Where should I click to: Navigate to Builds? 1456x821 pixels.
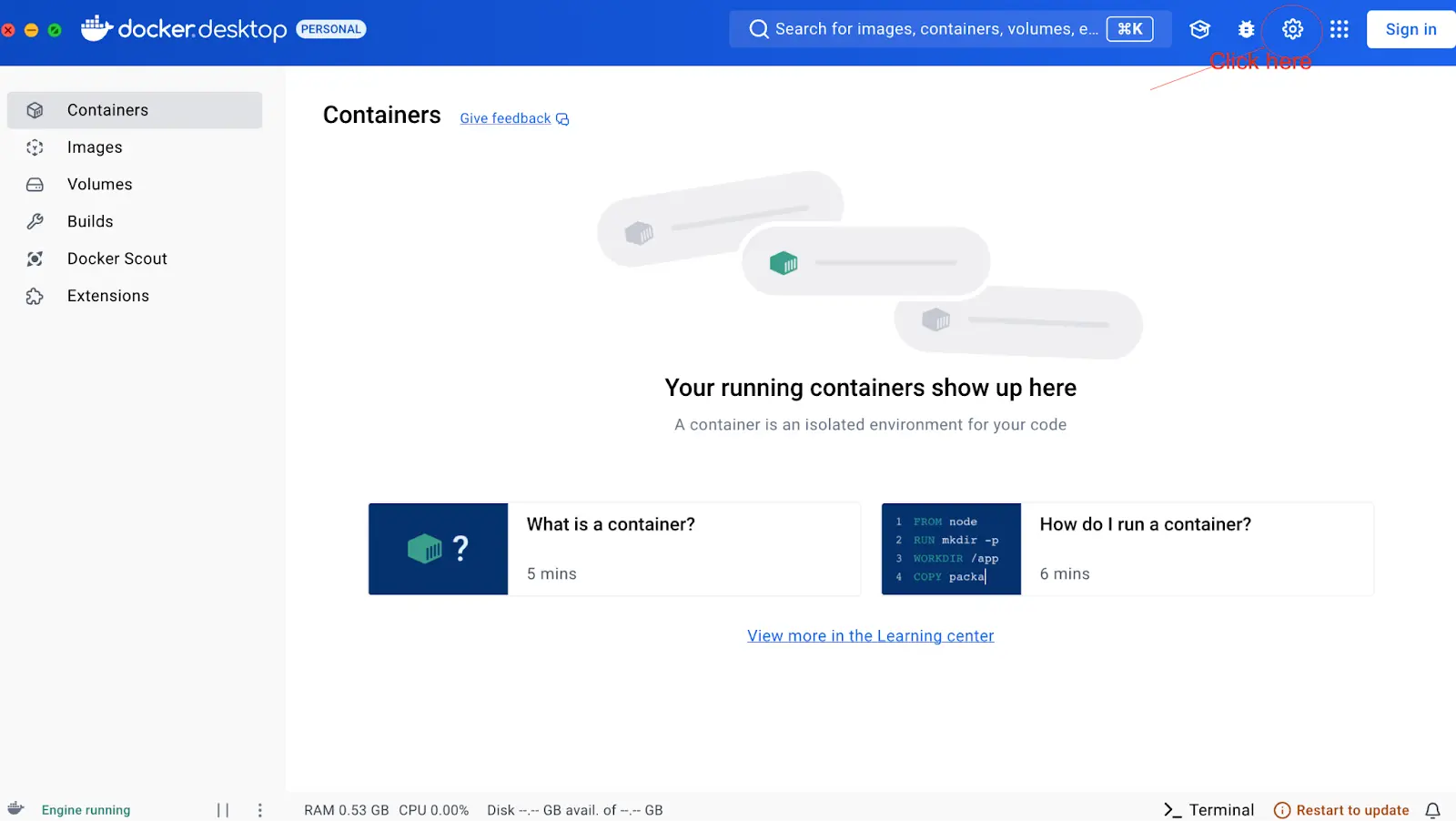click(x=90, y=221)
